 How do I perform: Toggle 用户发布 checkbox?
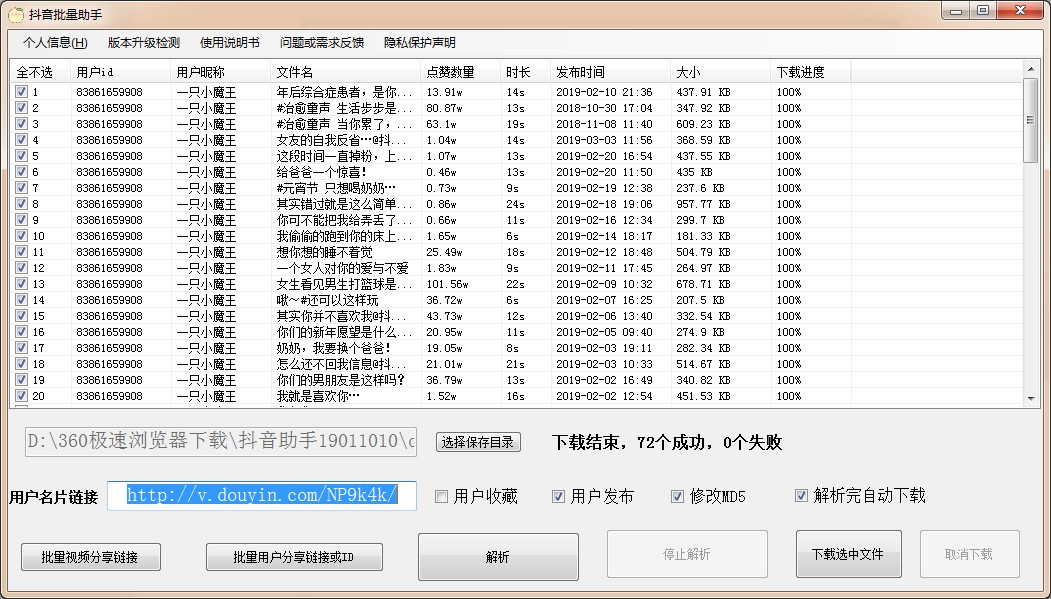click(x=558, y=496)
